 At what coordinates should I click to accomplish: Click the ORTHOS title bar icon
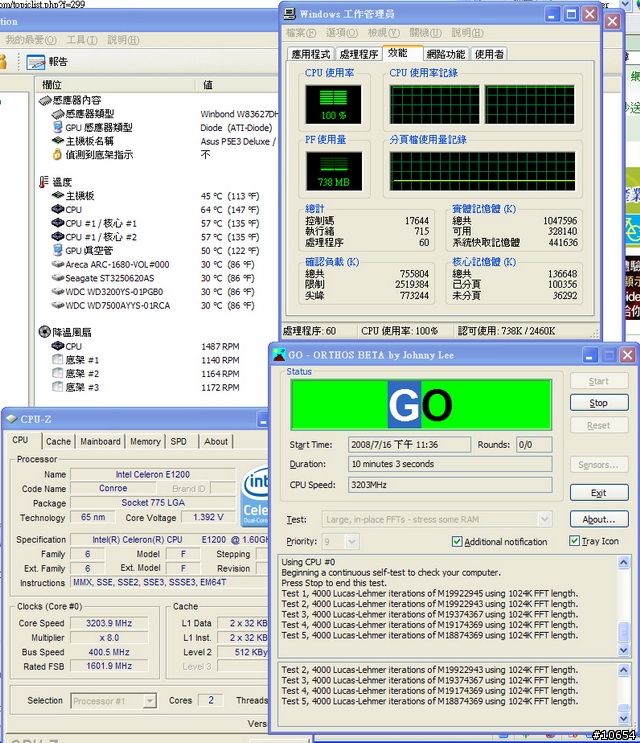click(279, 355)
